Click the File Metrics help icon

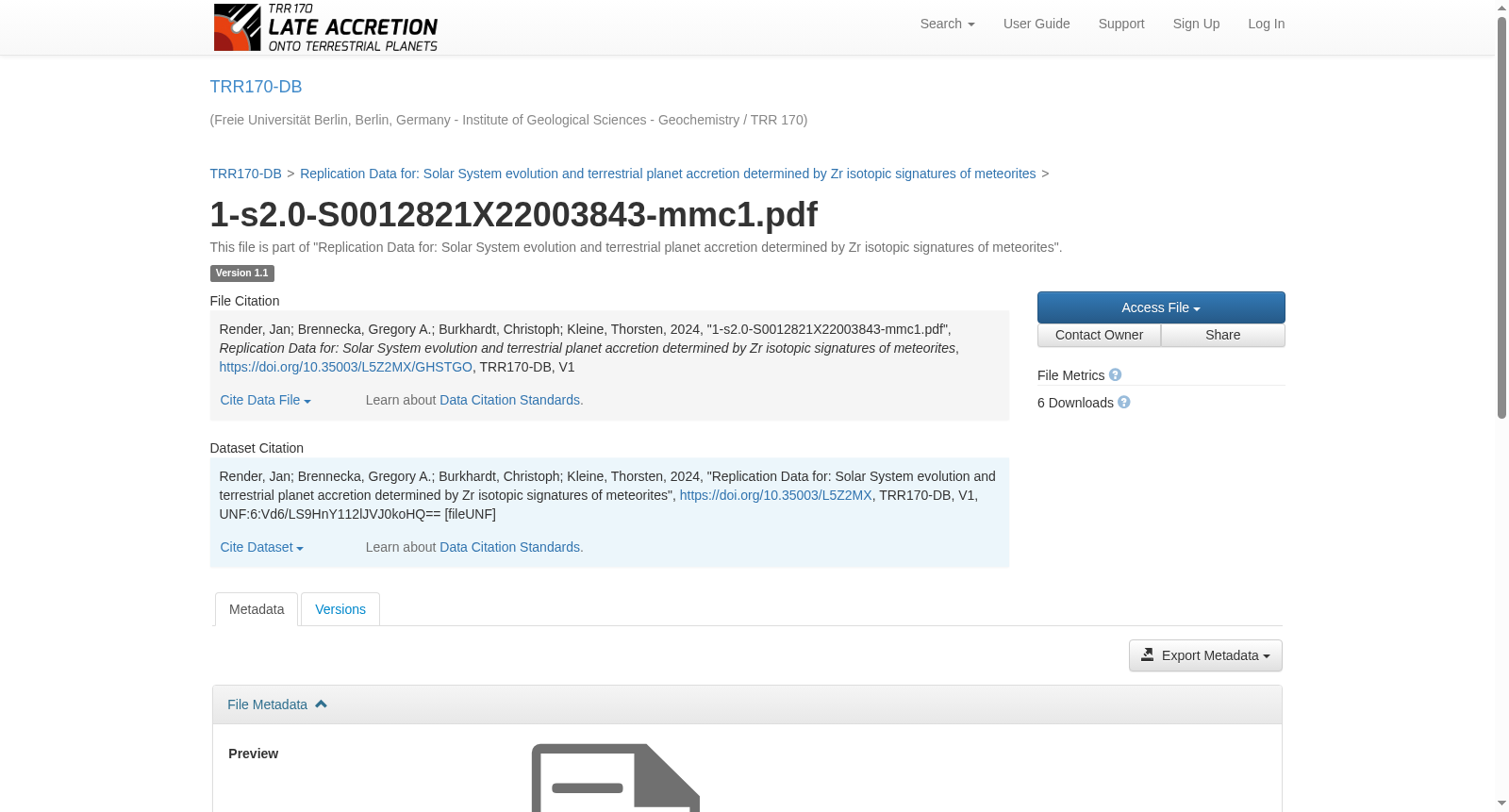tap(1115, 375)
